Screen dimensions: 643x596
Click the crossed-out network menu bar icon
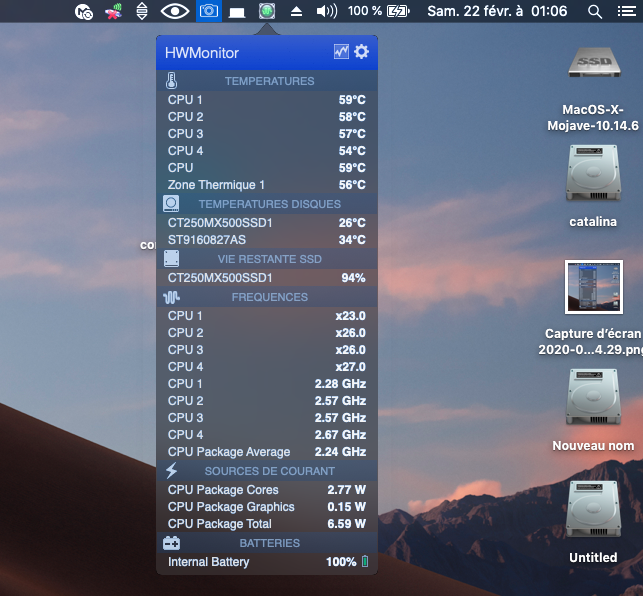coord(113,11)
